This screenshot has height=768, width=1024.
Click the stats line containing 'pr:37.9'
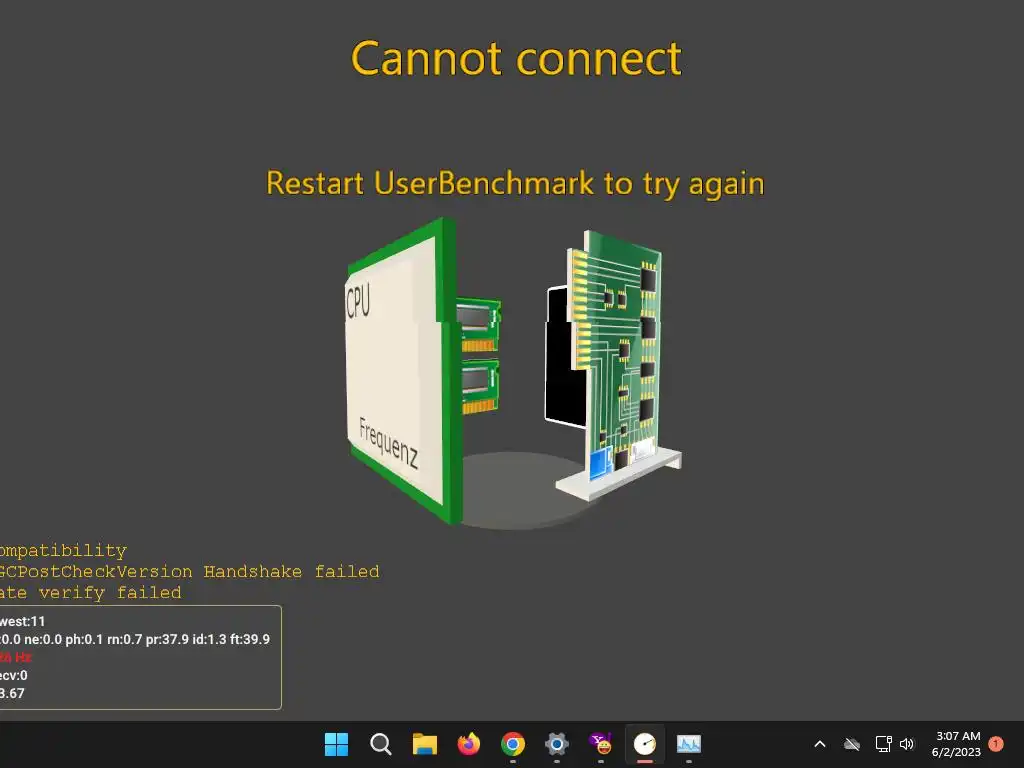(135, 639)
